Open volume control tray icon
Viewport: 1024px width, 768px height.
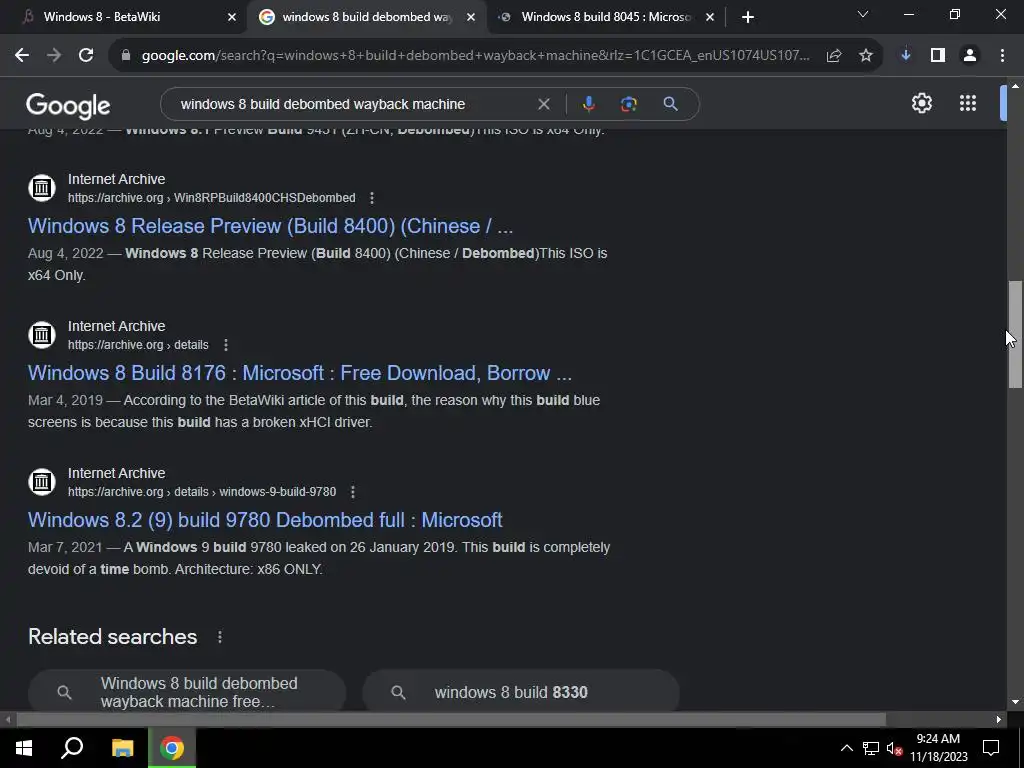coord(894,748)
